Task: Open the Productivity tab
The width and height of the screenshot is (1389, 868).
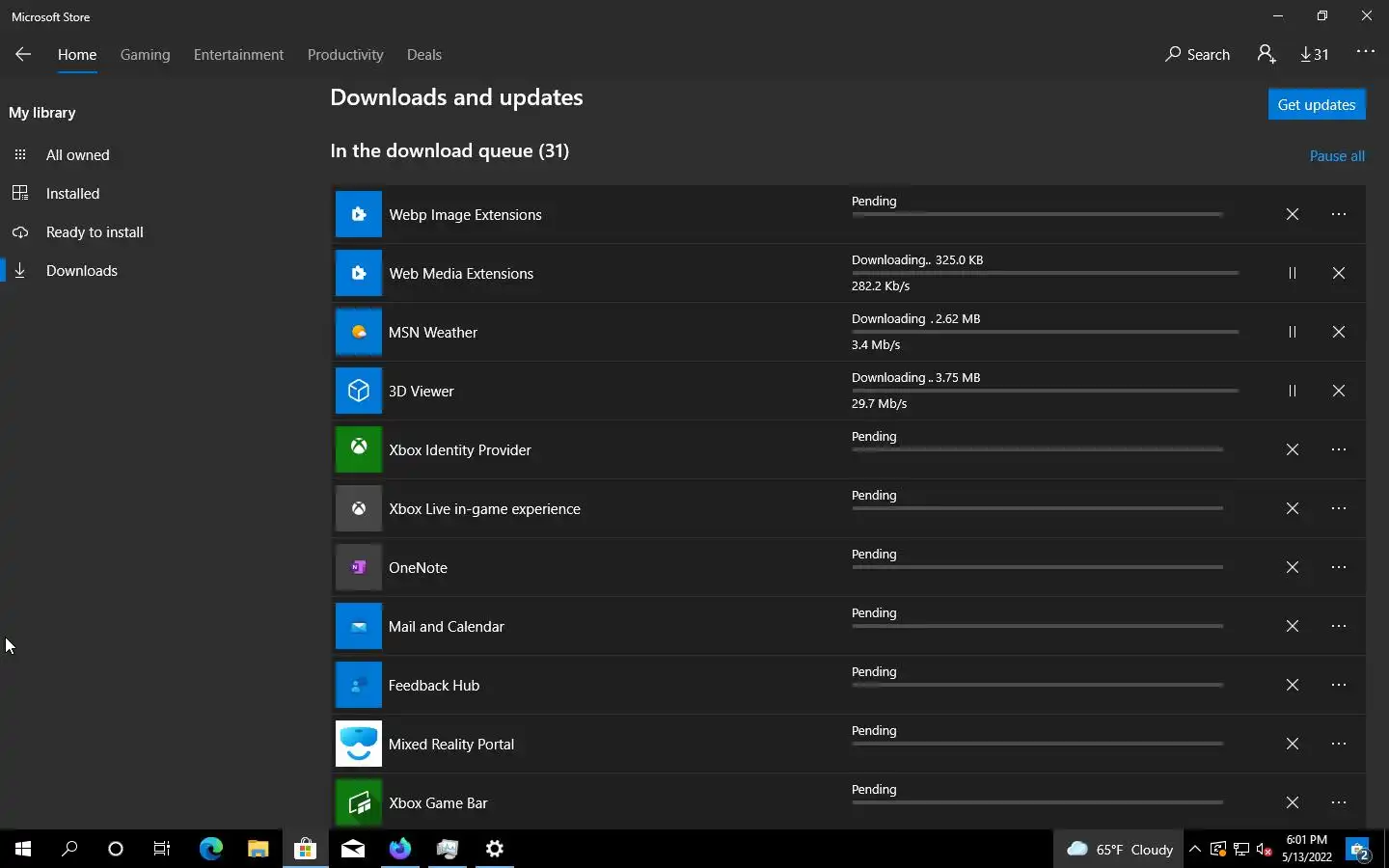Action: [345, 54]
